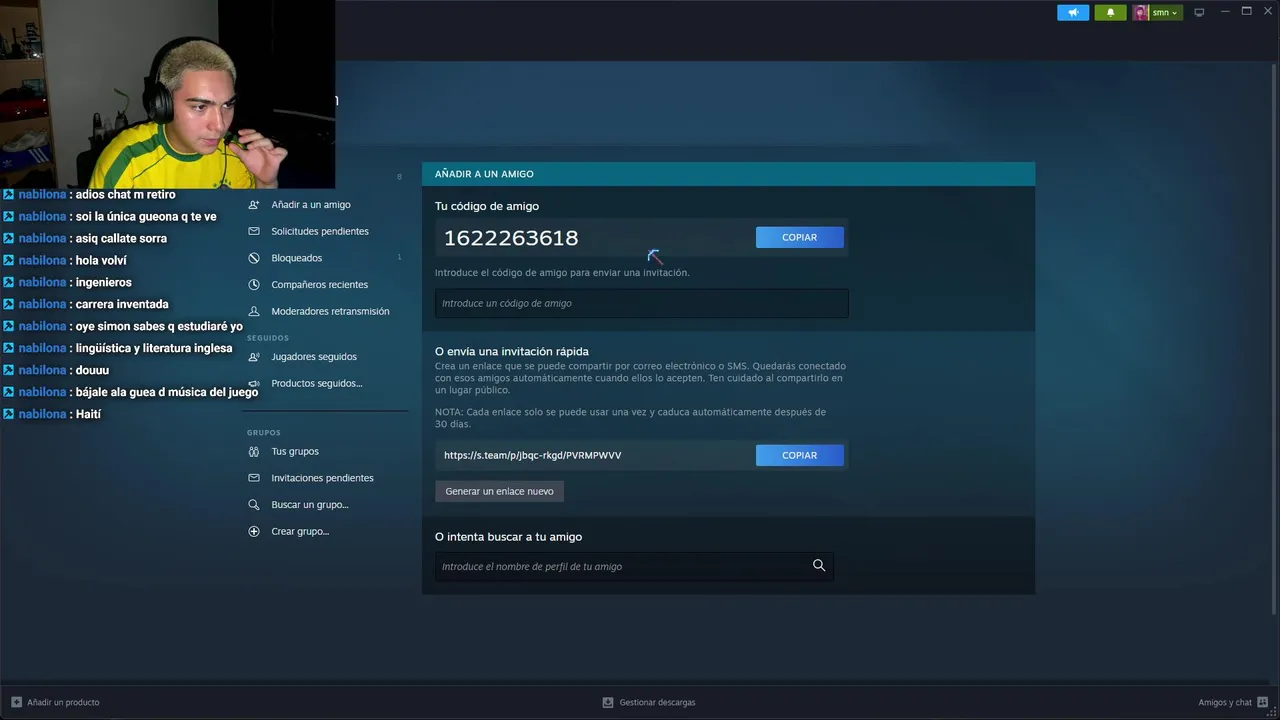
Task: Open Gestionar descargas
Action: [657, 702]
